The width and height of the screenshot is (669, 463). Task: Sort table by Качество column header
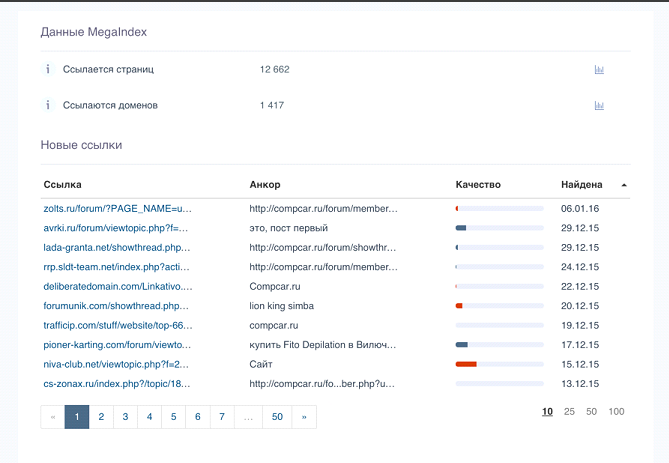point(478,185)
